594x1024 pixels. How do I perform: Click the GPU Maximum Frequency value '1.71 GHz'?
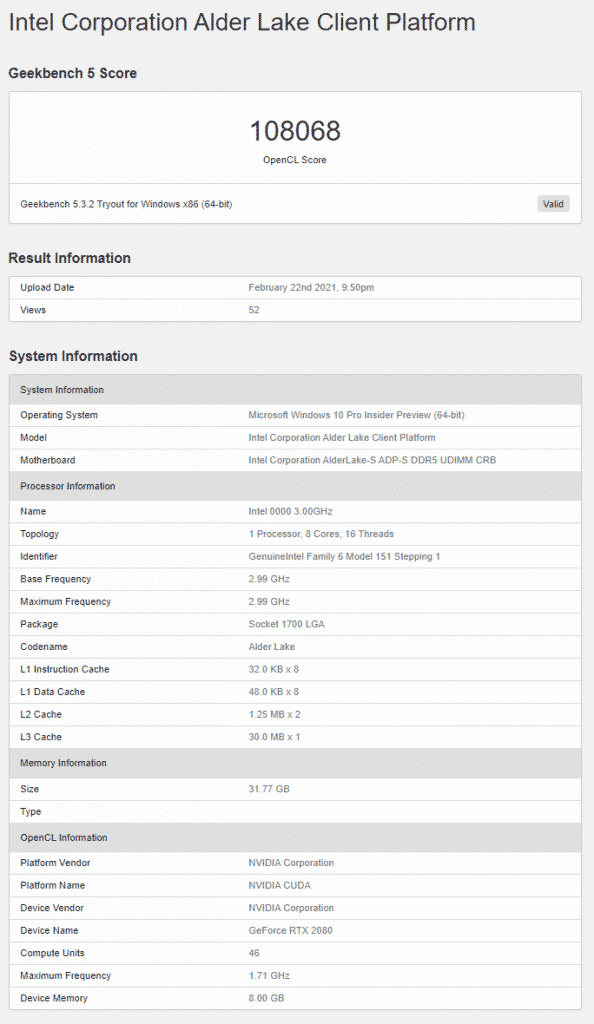pyautogui.click(x=269, y=975)
